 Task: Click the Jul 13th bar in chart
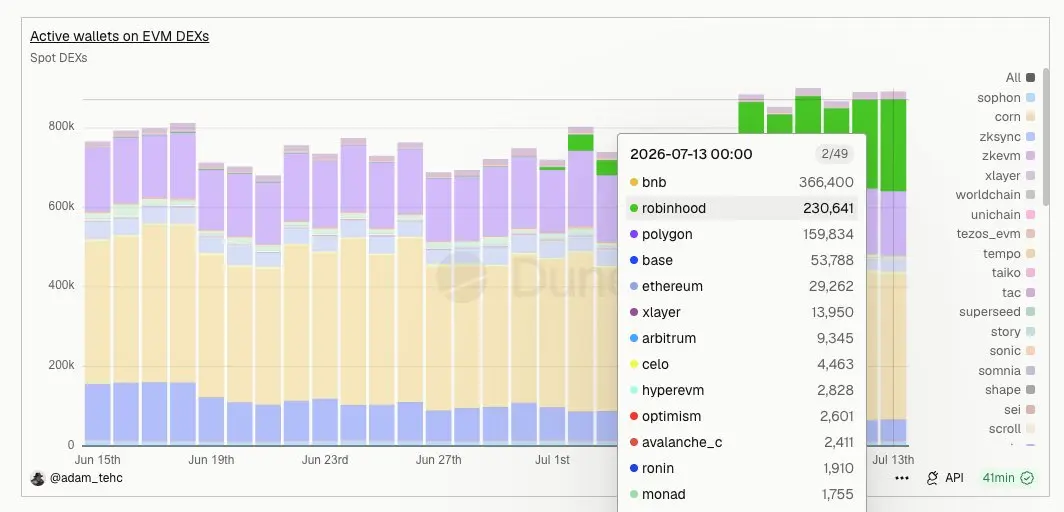pyautogui.click(x=894, y=268)
